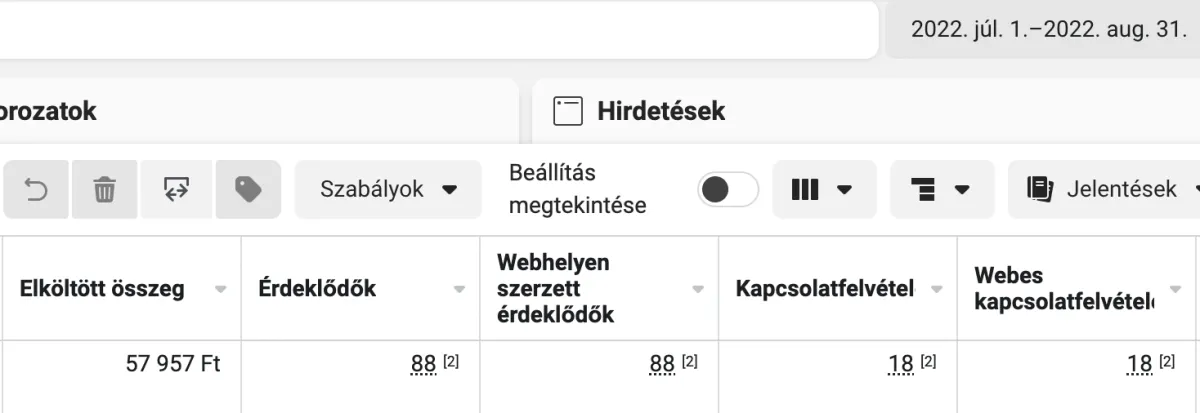Open the Szabályok dropdown
The image size is (1200, 413).
[x=387, y=189]
